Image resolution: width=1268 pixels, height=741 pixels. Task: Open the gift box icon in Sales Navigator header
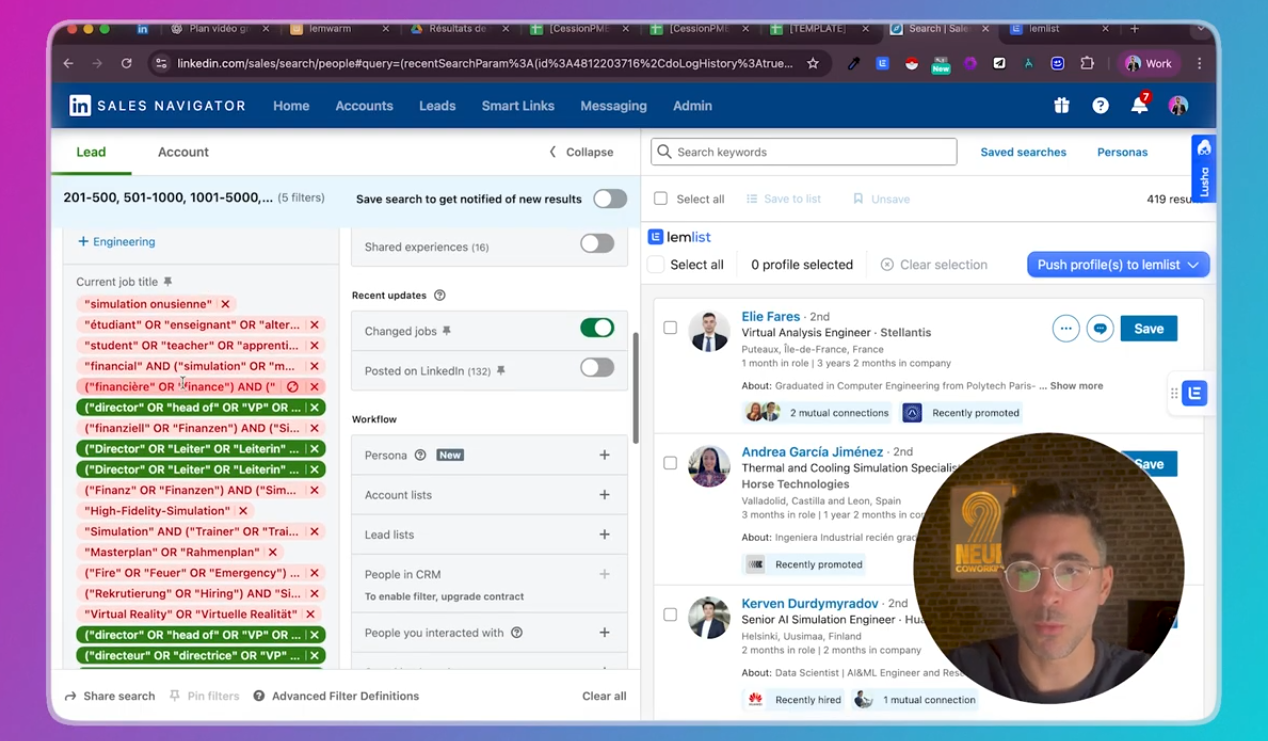(1061, 105)
